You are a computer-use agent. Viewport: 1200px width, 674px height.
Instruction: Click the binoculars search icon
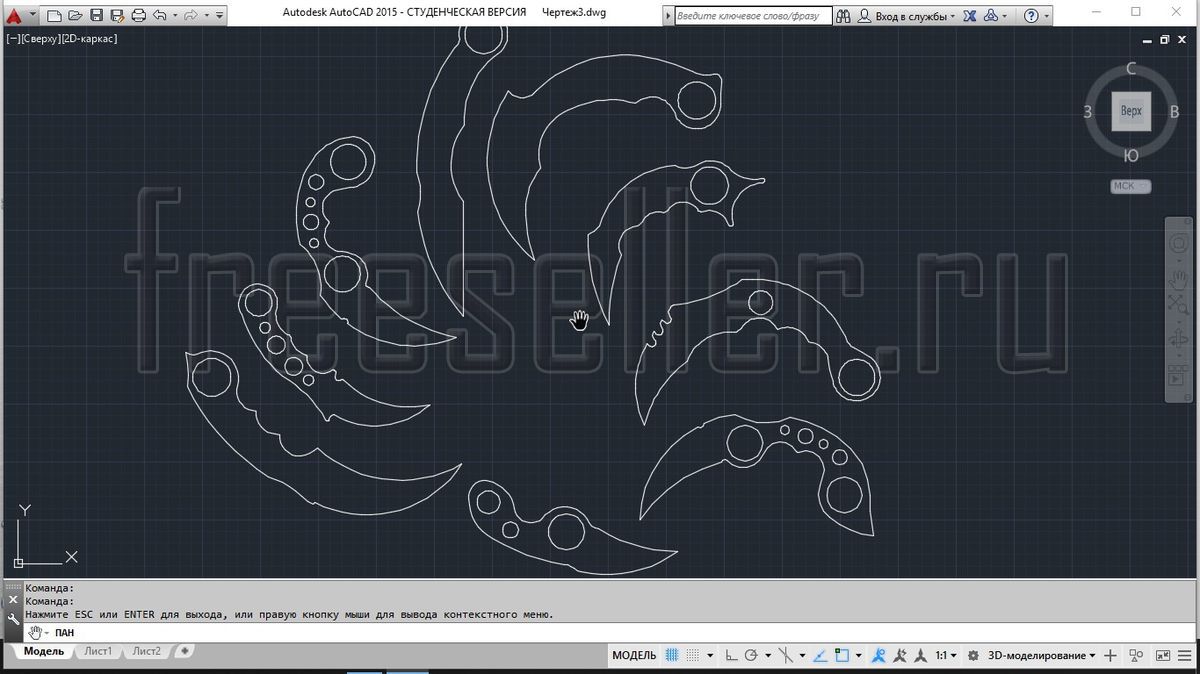843,16
